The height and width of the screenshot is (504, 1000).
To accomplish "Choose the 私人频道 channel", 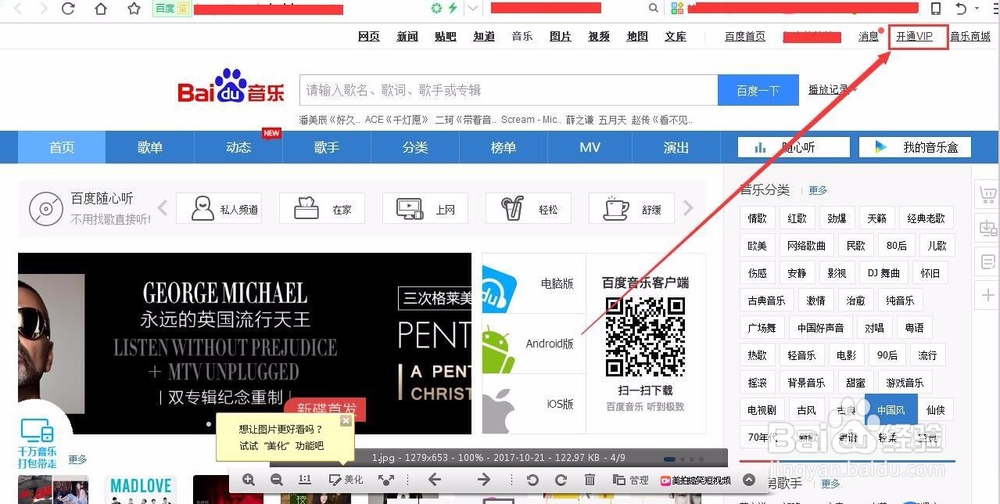I will click(x=219, y=209).
